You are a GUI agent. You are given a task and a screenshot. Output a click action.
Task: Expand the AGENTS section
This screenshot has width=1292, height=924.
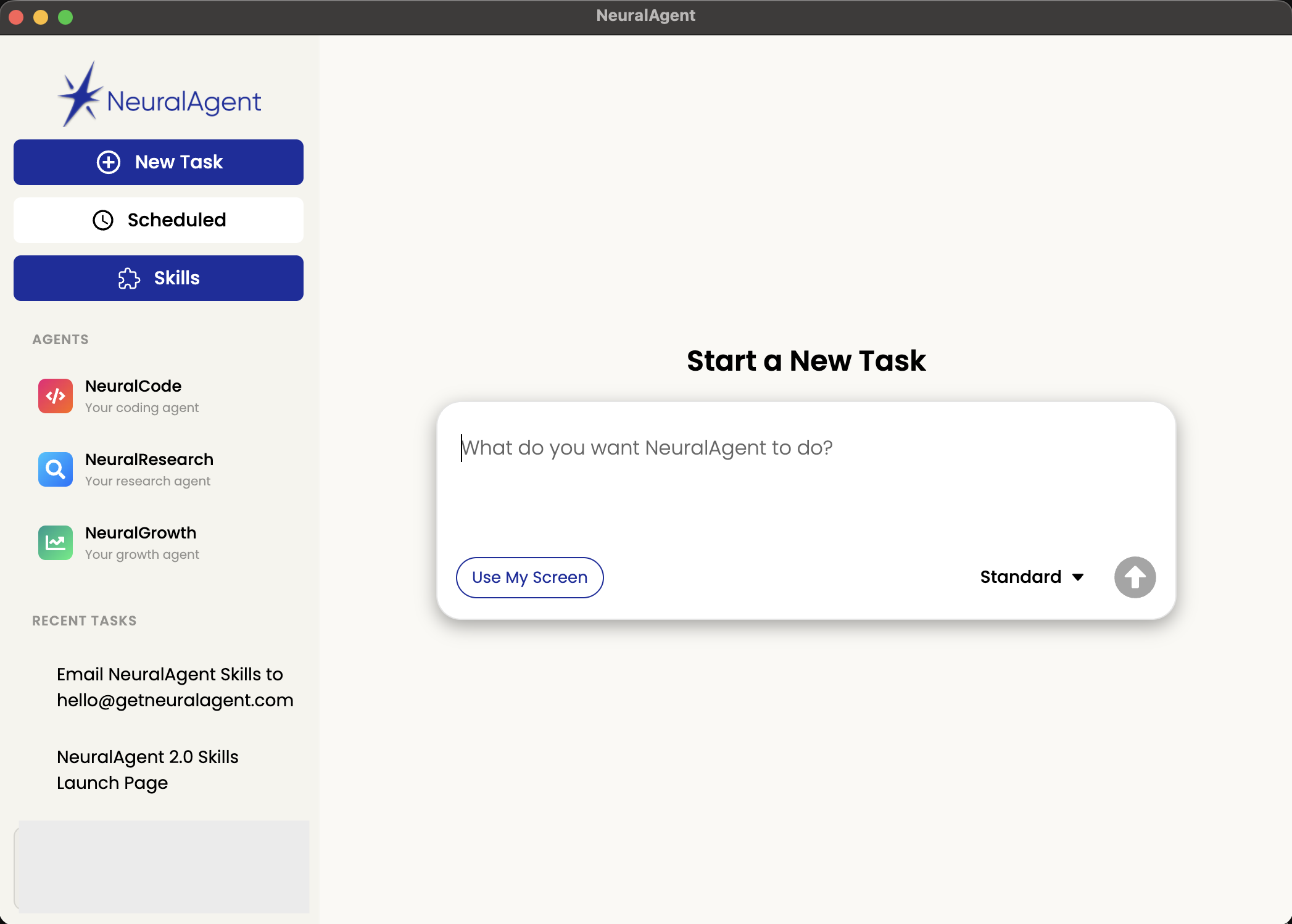pos(60,339)
